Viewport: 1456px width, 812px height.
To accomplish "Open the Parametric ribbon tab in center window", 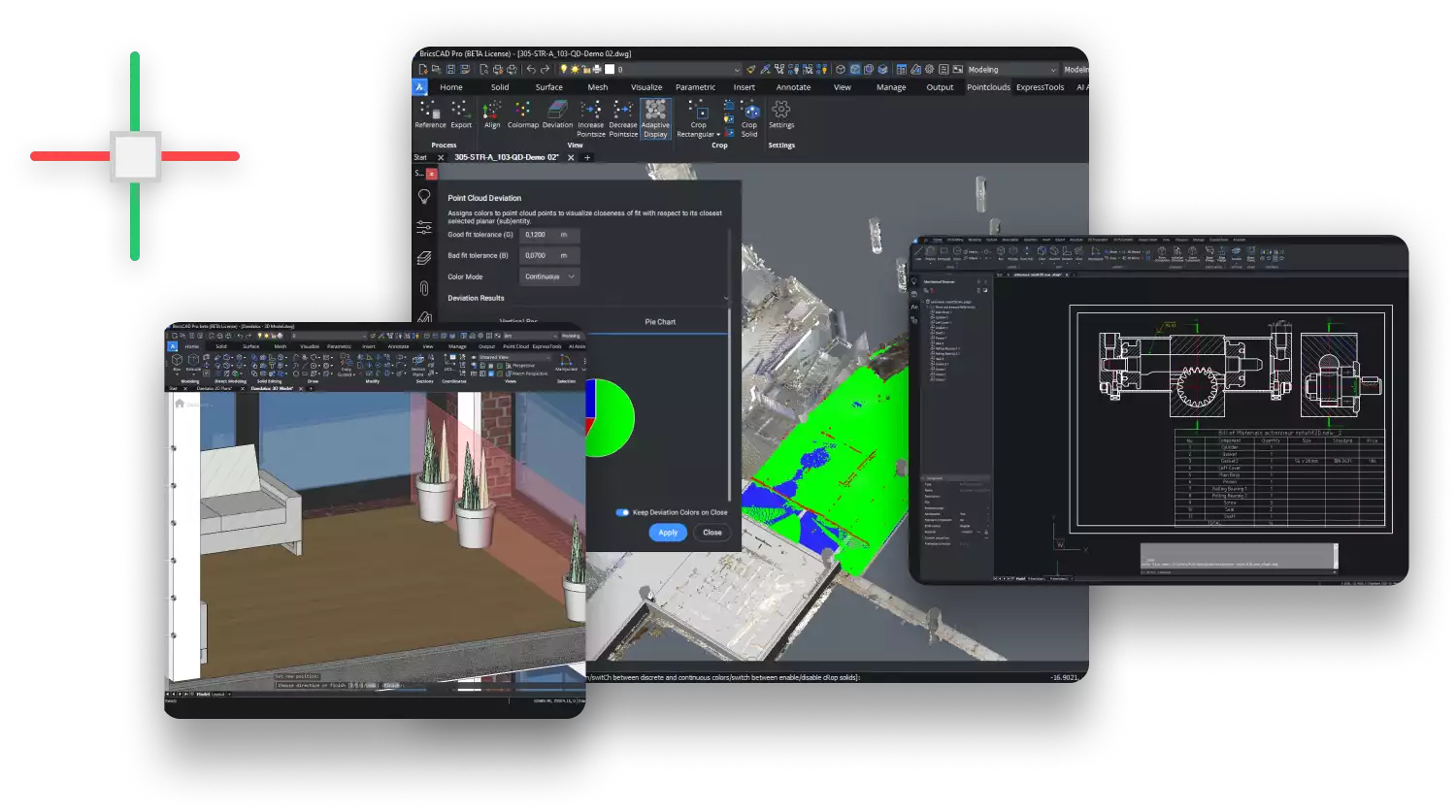I will 695,87.
